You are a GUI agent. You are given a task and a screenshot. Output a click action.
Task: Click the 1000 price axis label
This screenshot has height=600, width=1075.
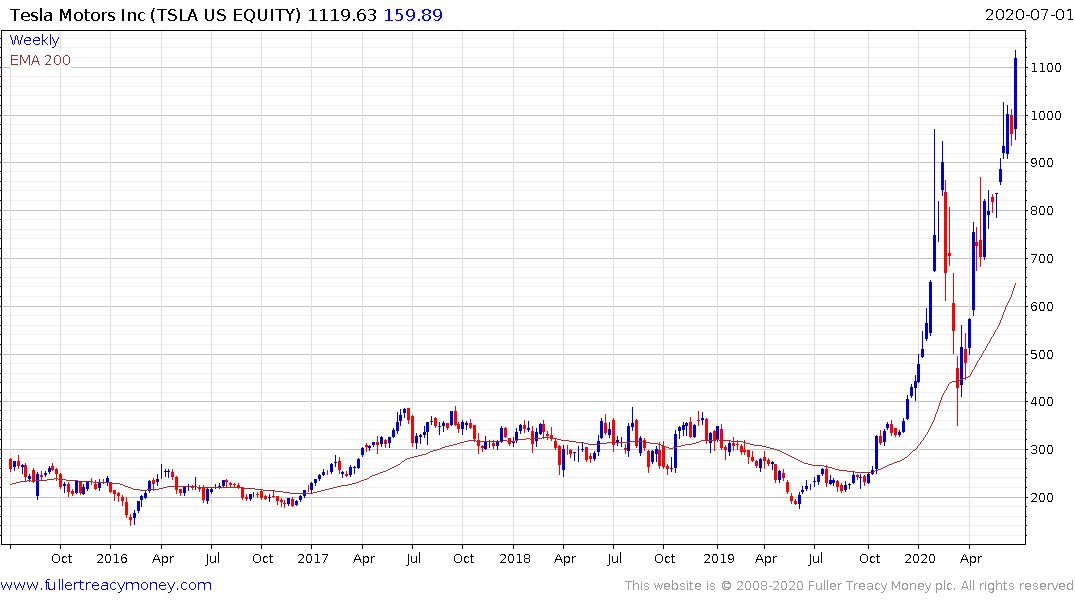[x=1046, y=116]
